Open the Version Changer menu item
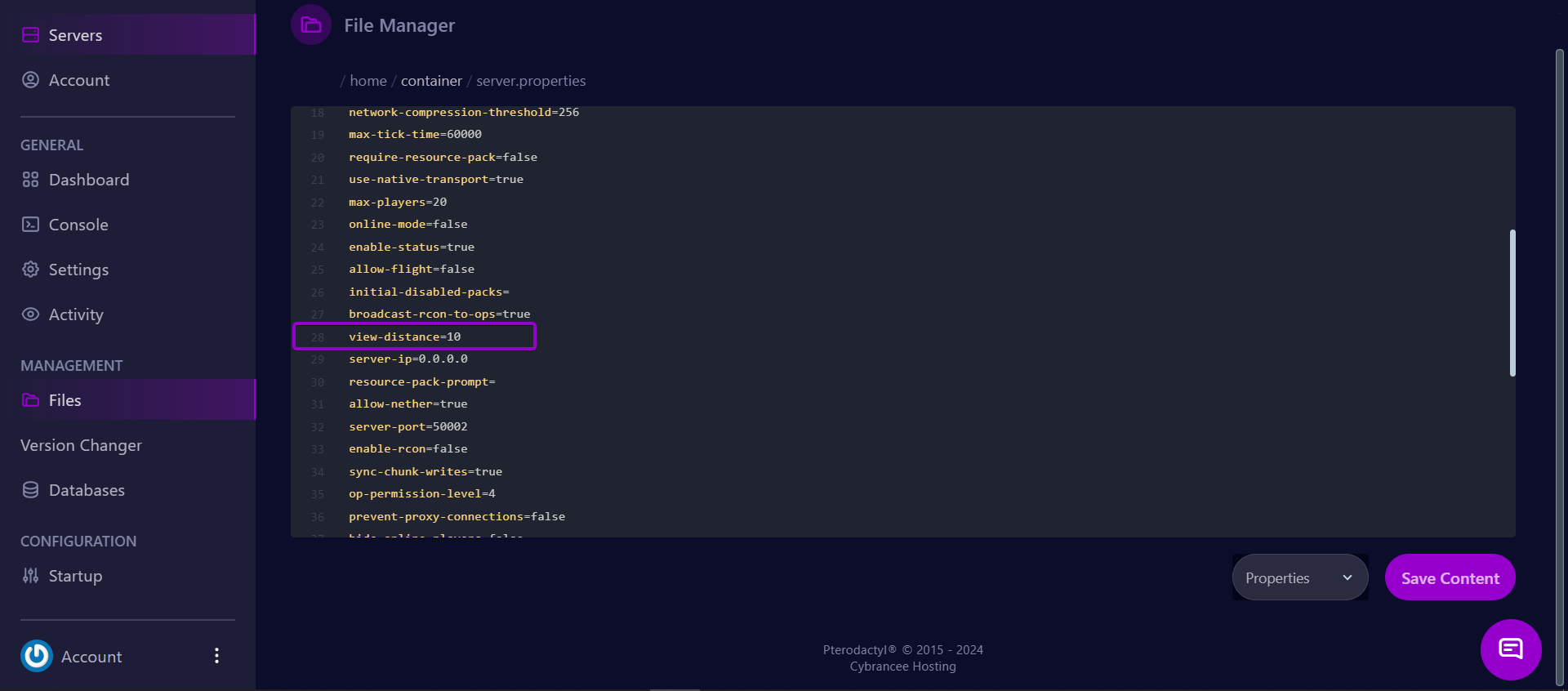 [x=81, y=445]
